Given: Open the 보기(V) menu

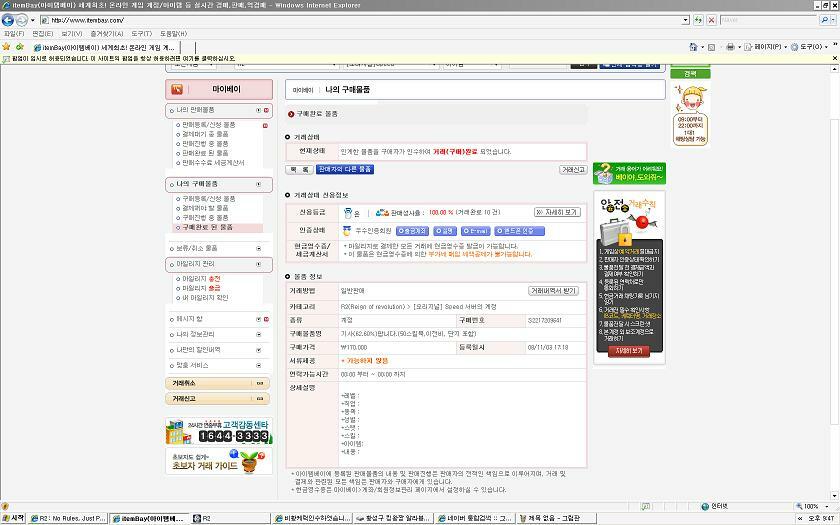Looking at the screenshot, I should [72, 33].
